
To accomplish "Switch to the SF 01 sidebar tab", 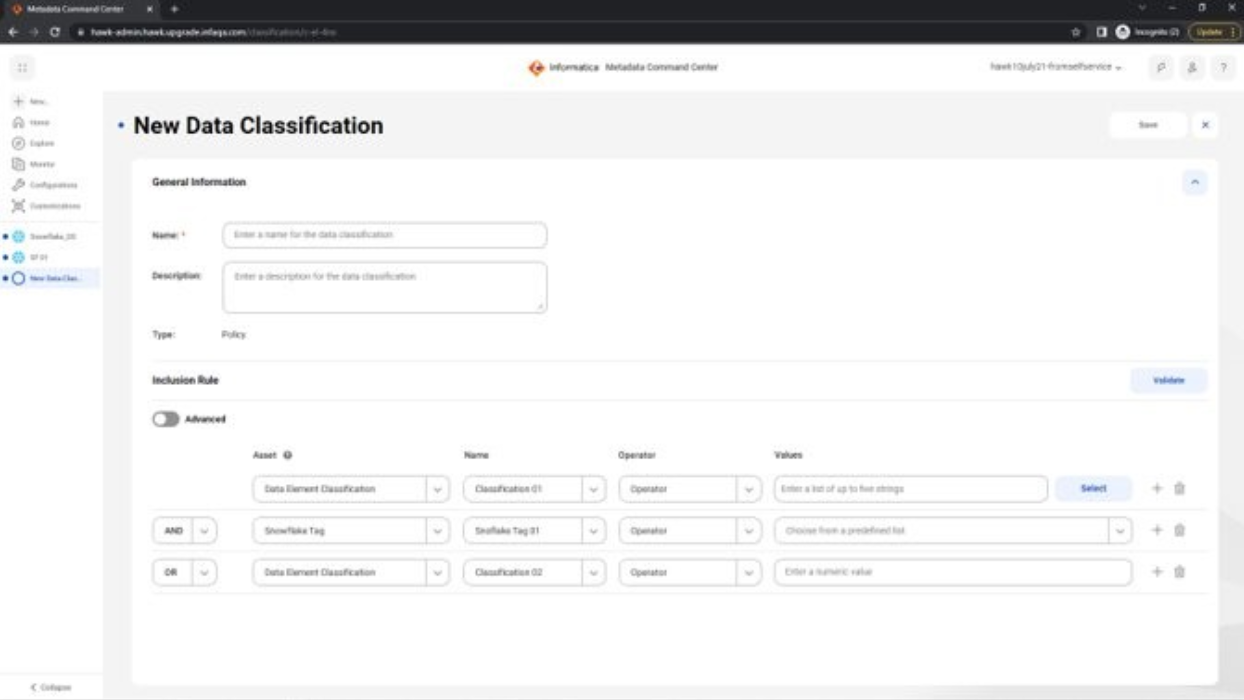I will (50, 257).
